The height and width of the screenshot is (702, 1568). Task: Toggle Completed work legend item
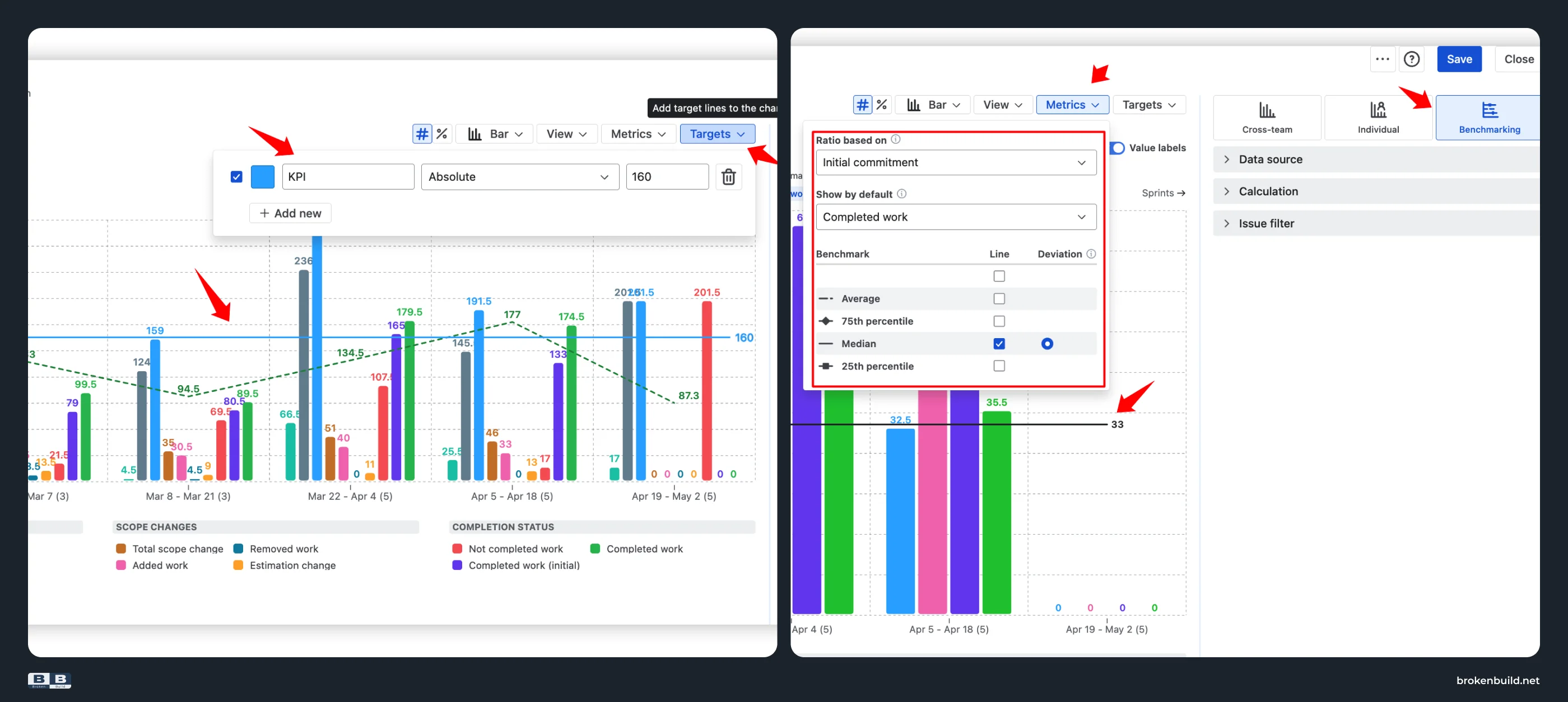pos(637,548)
